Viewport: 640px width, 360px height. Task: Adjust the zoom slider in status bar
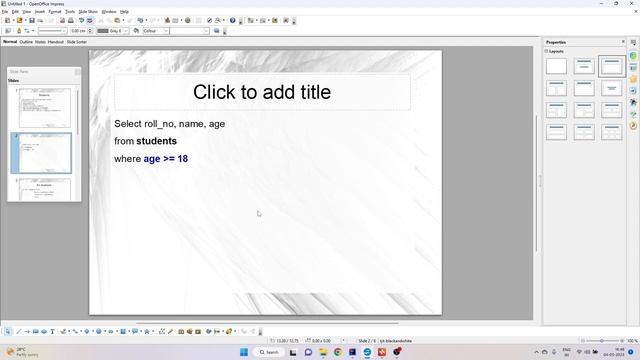coord(602,340)
